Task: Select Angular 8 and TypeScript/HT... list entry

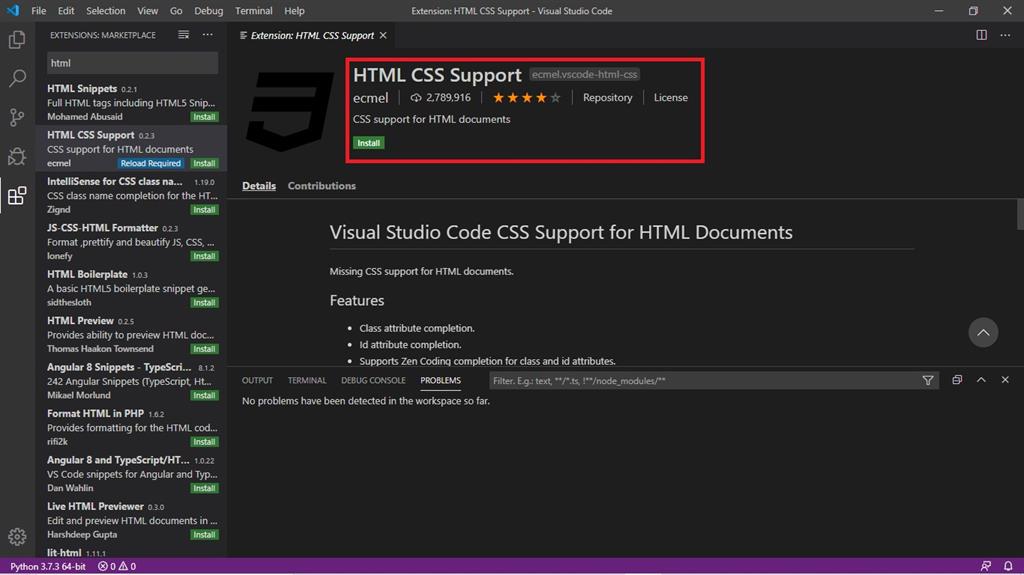Action: click(131, 473)
